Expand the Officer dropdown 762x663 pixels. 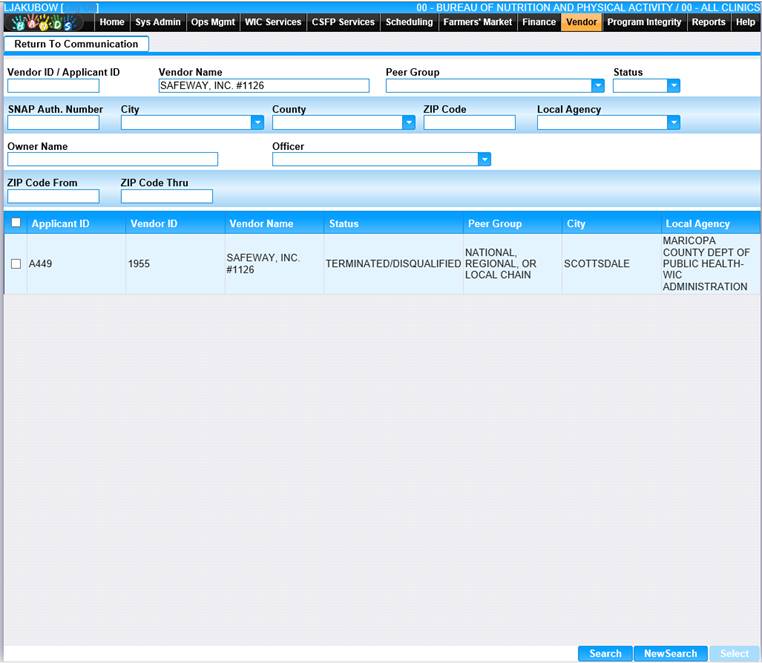point(485,159)
